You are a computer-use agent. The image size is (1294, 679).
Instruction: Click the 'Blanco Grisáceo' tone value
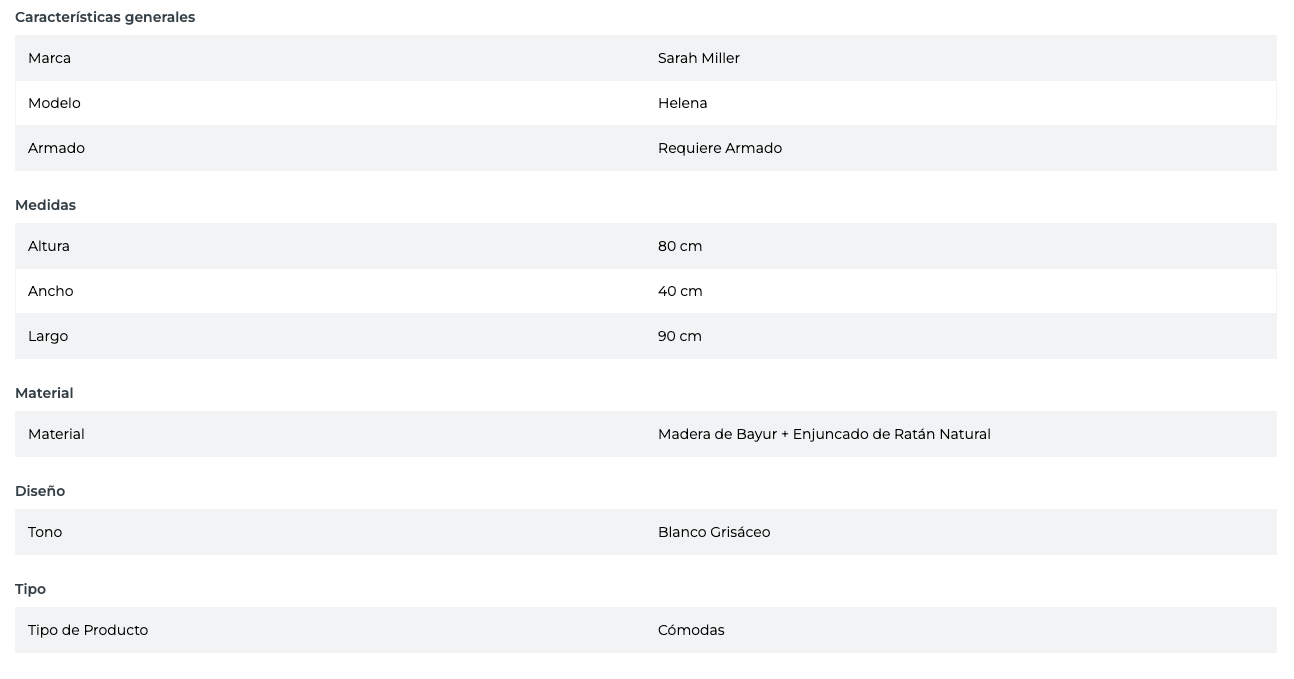point(713,532)
